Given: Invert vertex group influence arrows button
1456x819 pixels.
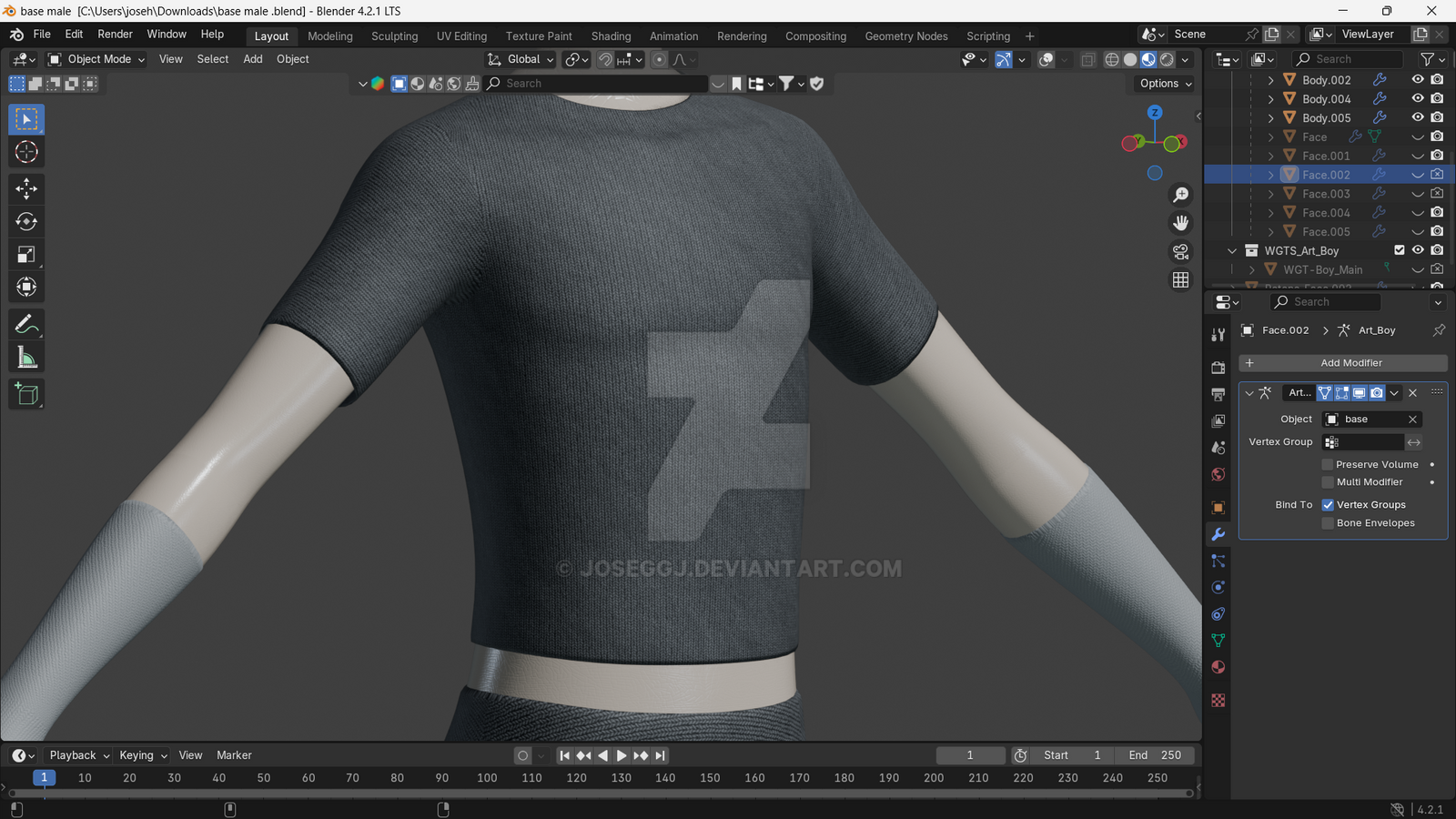Looking at the screenshot, I should 1414,442.
